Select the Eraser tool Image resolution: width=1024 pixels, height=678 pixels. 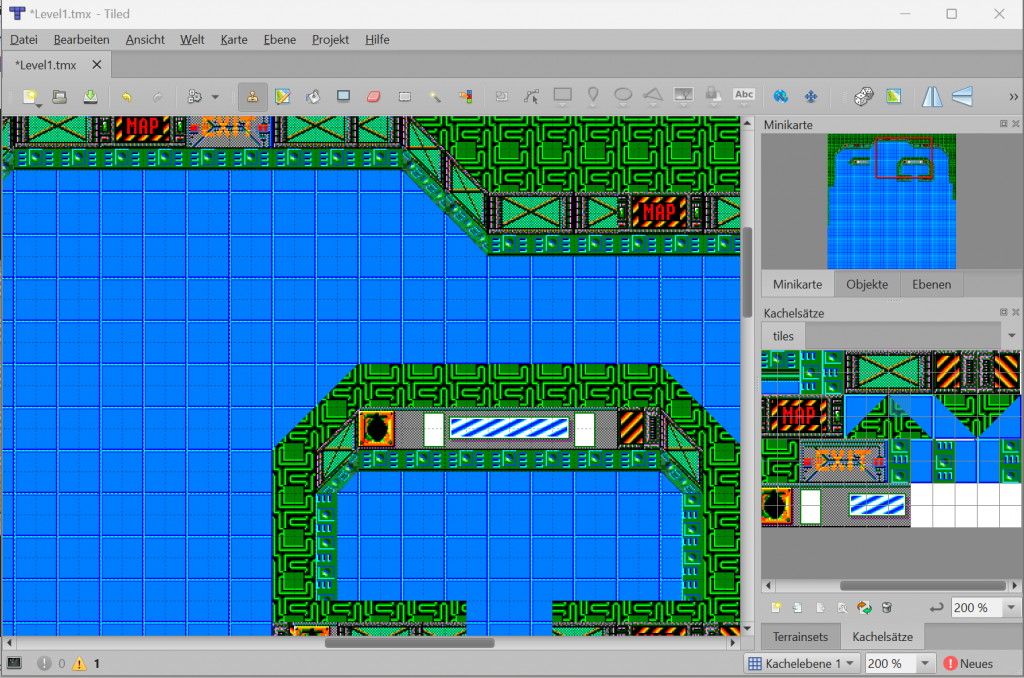pyautogui.click(x=374, y=96)
